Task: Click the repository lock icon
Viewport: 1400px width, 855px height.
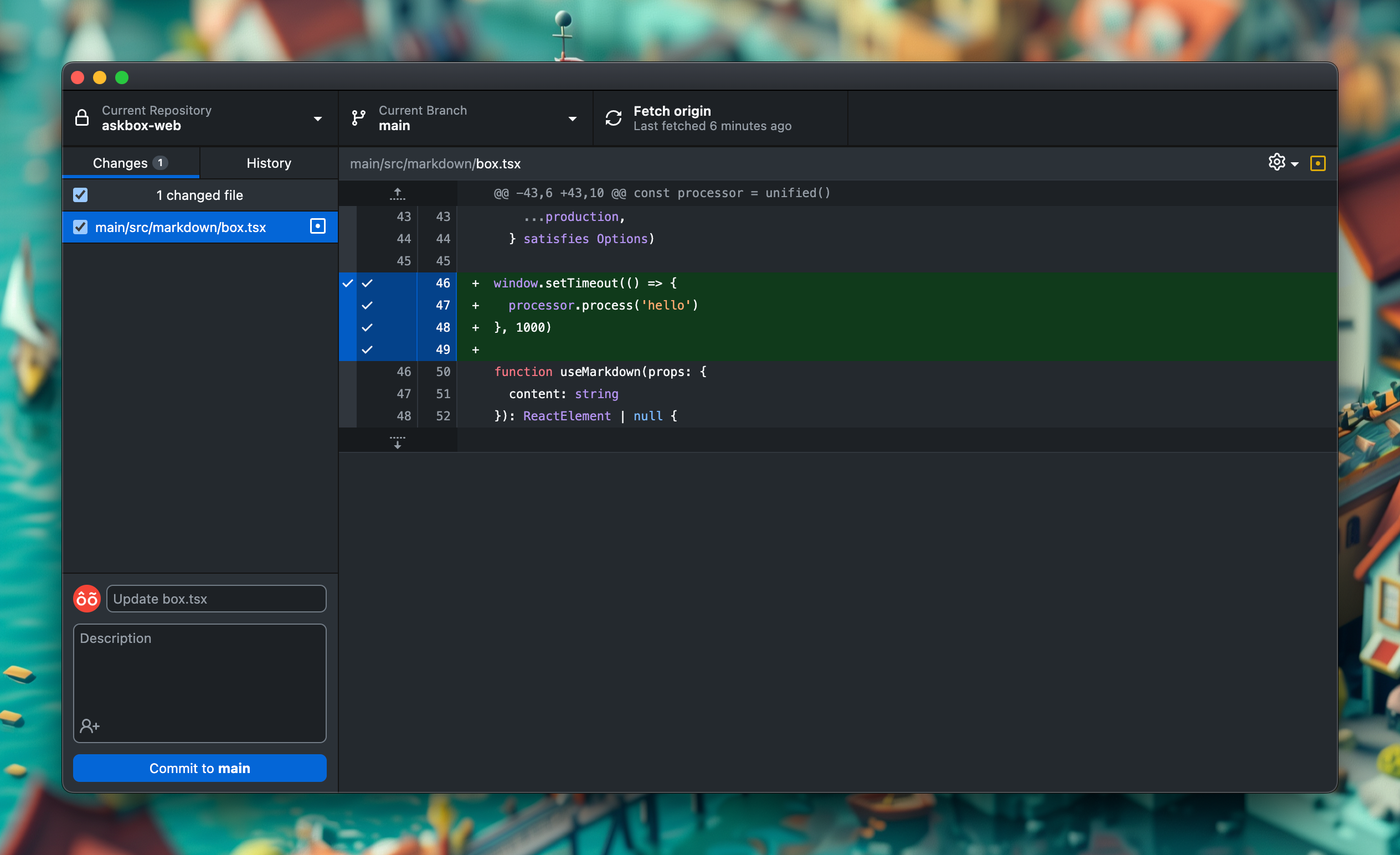Action: click(x=82, y=117)
